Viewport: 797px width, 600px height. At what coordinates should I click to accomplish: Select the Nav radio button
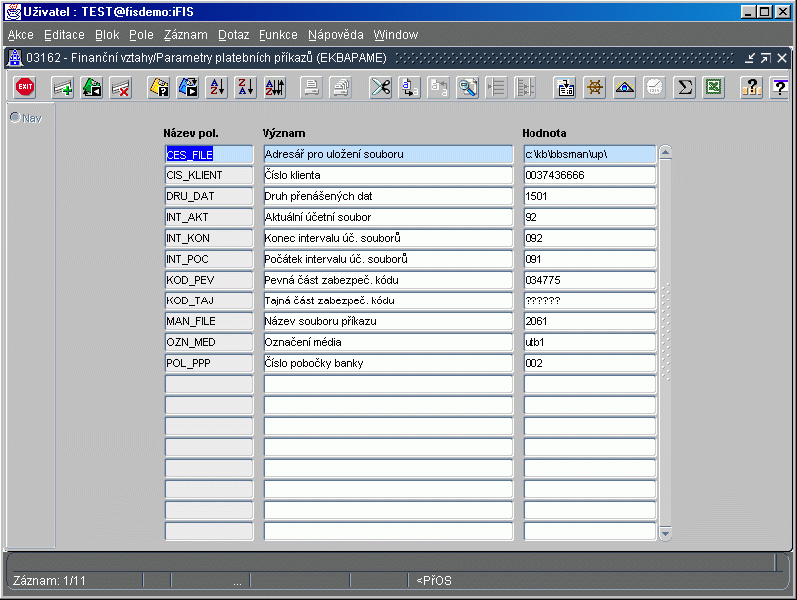point(15,117)
